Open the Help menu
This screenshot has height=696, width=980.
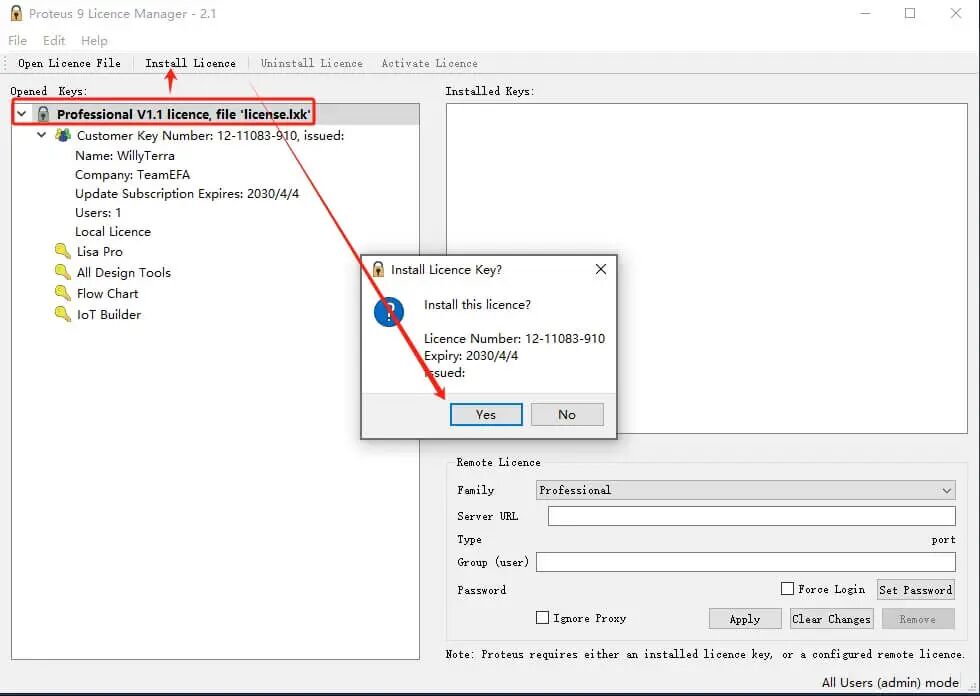coord(94,41)
